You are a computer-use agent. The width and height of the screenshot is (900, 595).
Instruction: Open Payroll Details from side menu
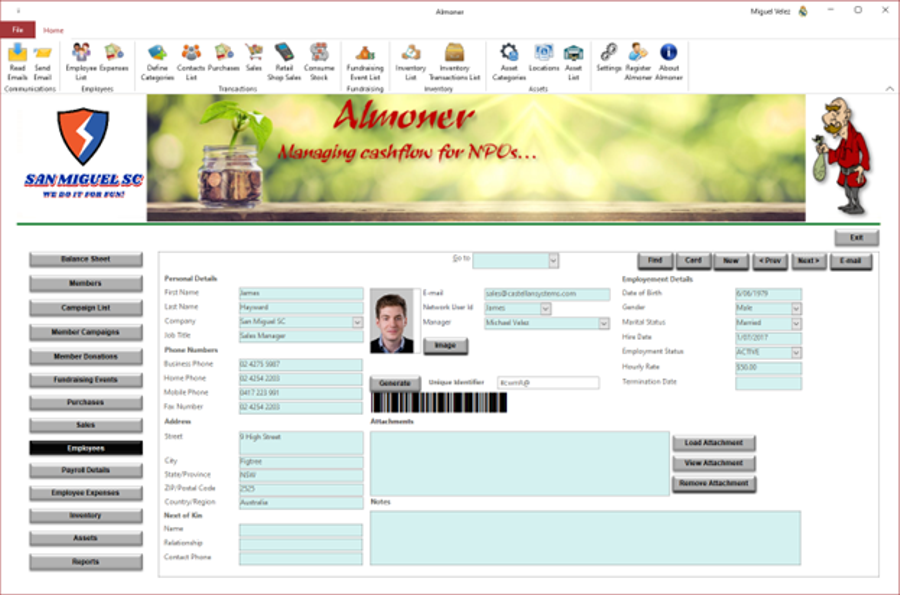86,470
